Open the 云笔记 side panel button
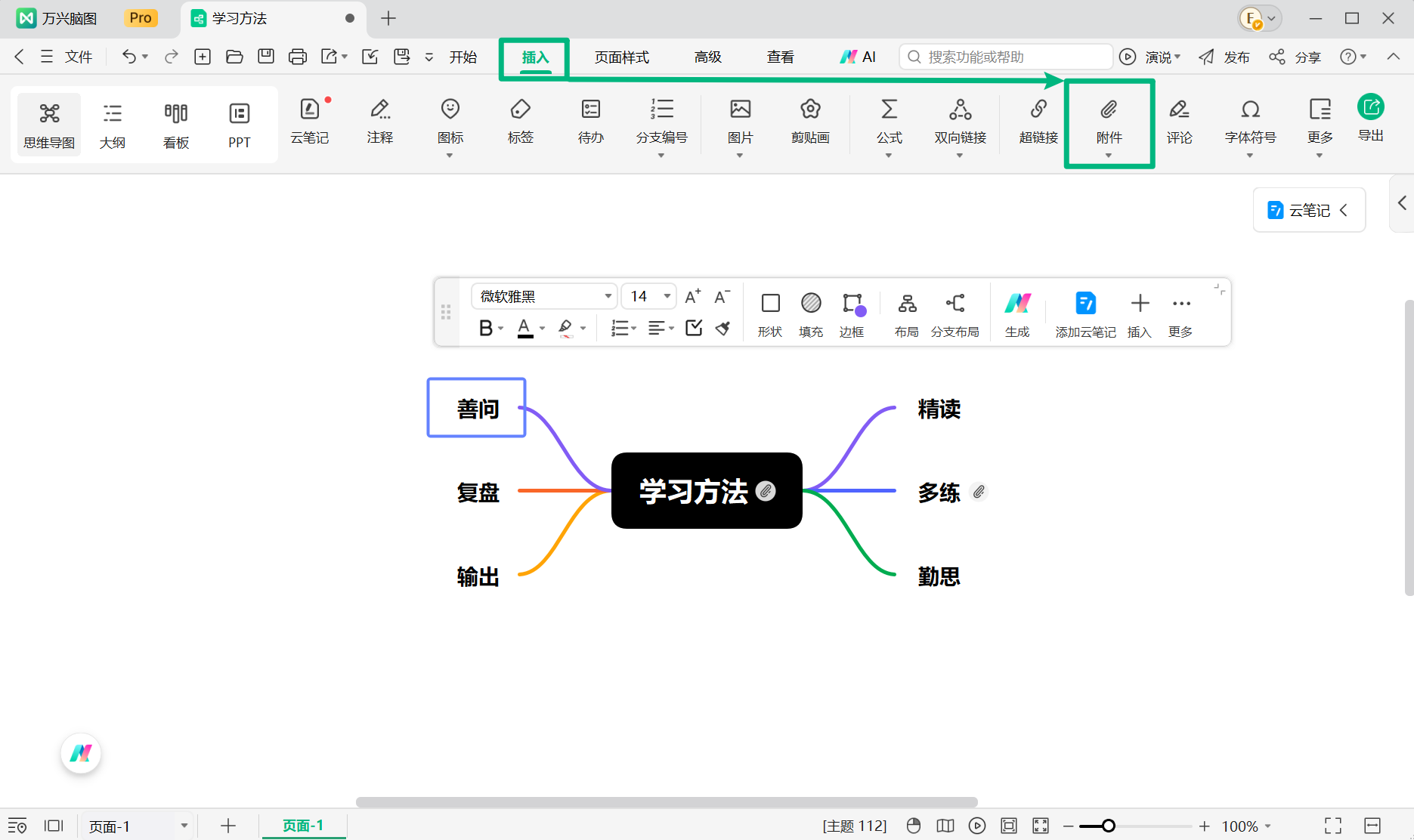The width and height of the screenshot is (1414, 840). click(x=1309, y=210)
